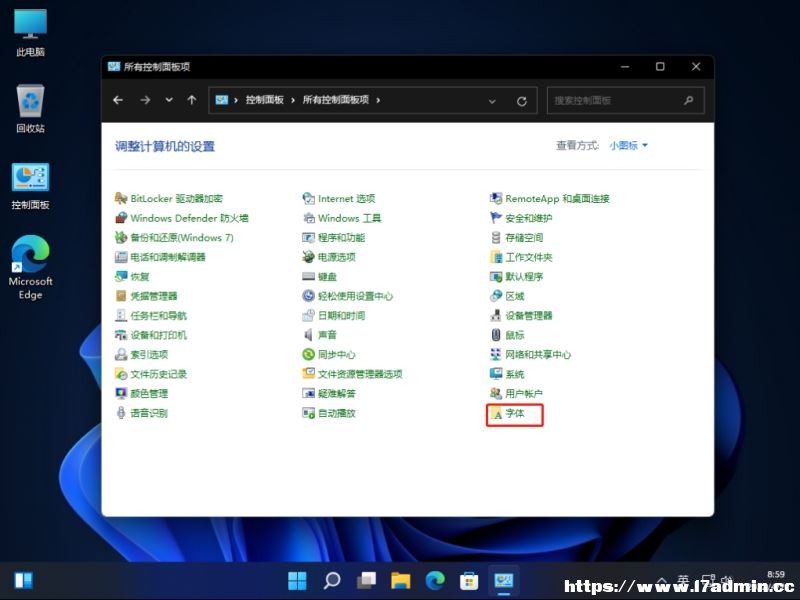Select the 此电脑 desktop icon

pos(31,33)
